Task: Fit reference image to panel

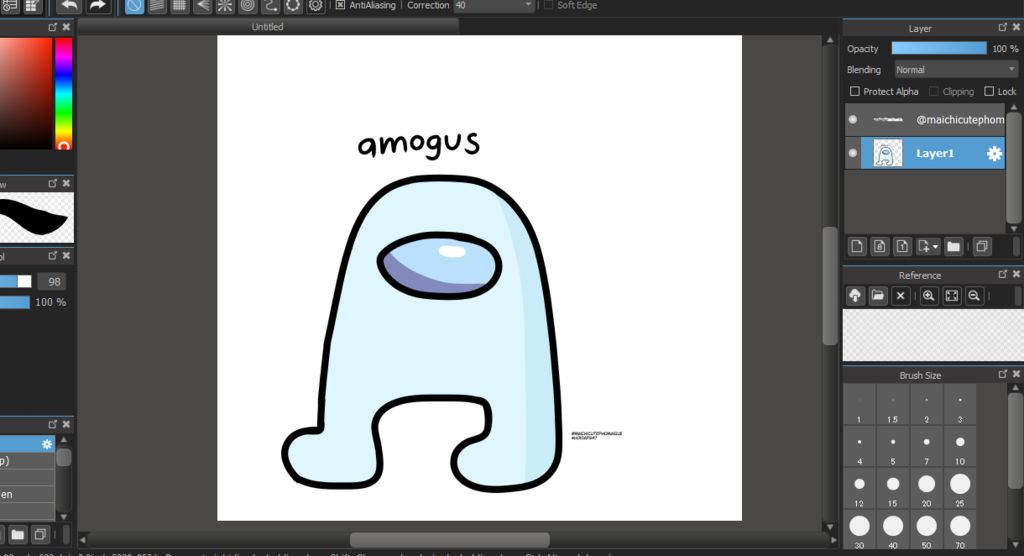Action: pyautogui.click(x=952, y=296)
